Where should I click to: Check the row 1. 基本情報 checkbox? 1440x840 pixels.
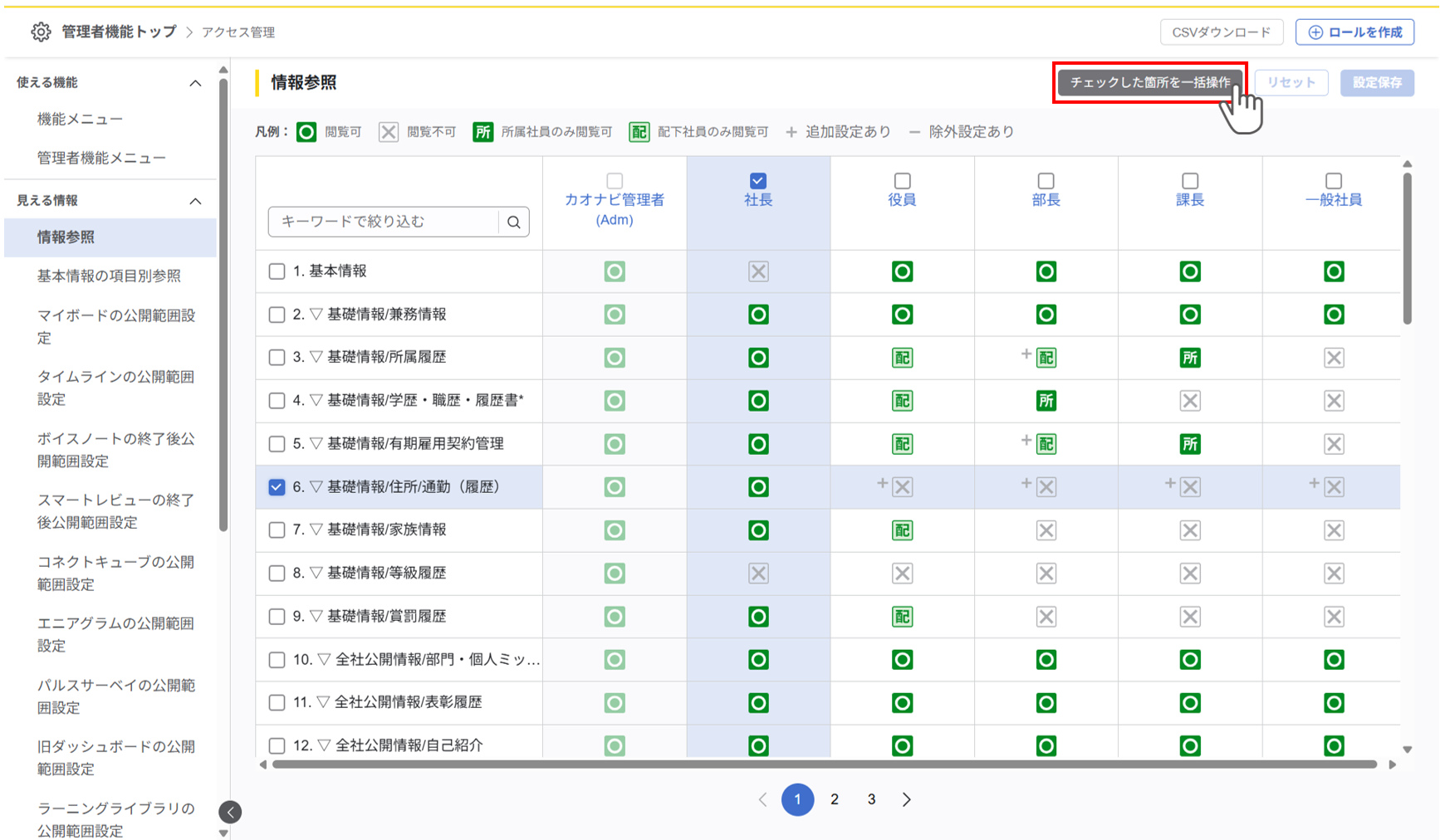(x=277, y=271)
